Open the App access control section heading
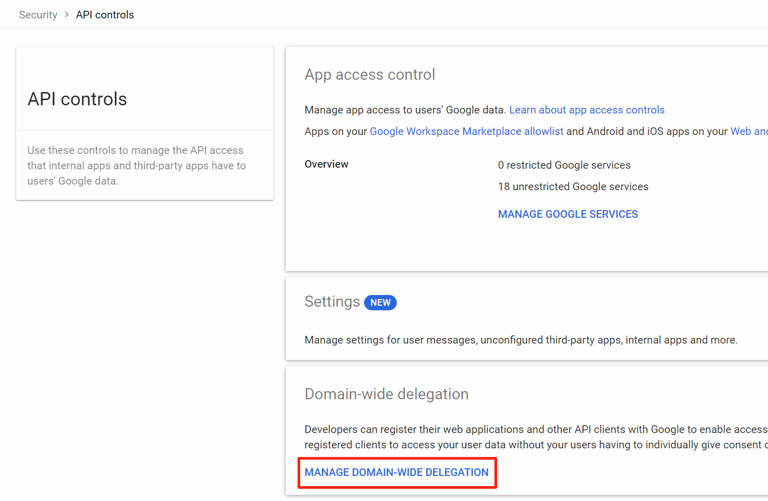768x501 pixels. pos(369,75)
